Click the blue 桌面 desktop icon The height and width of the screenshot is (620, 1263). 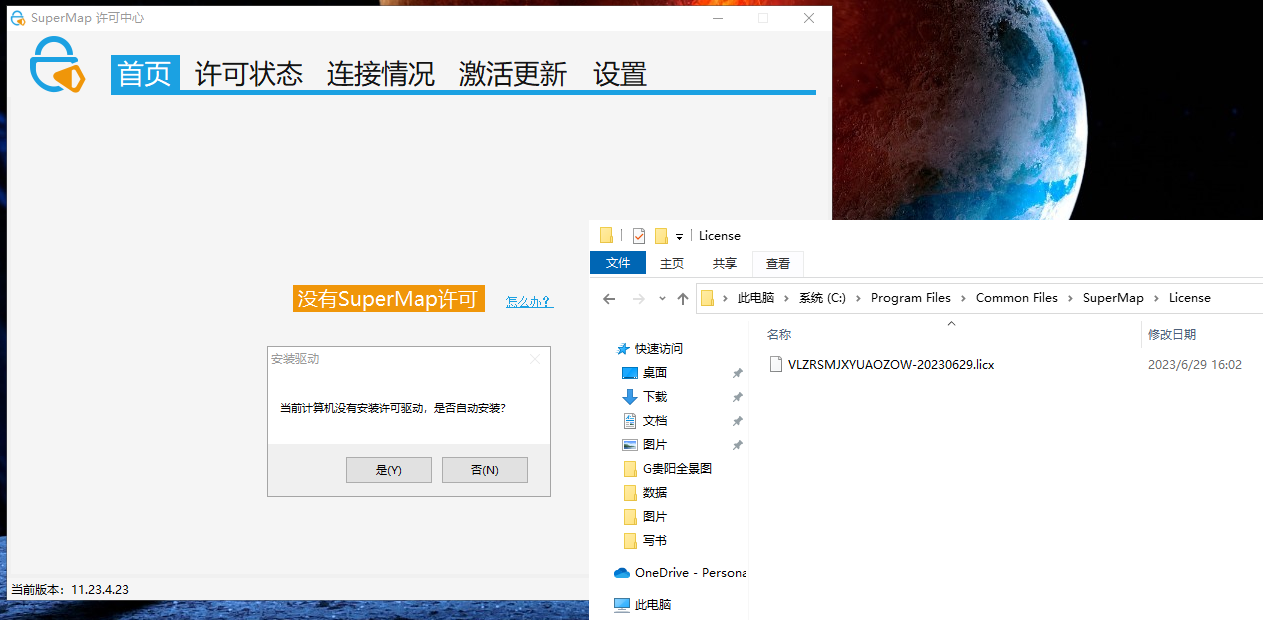click(x=630, y=372)
